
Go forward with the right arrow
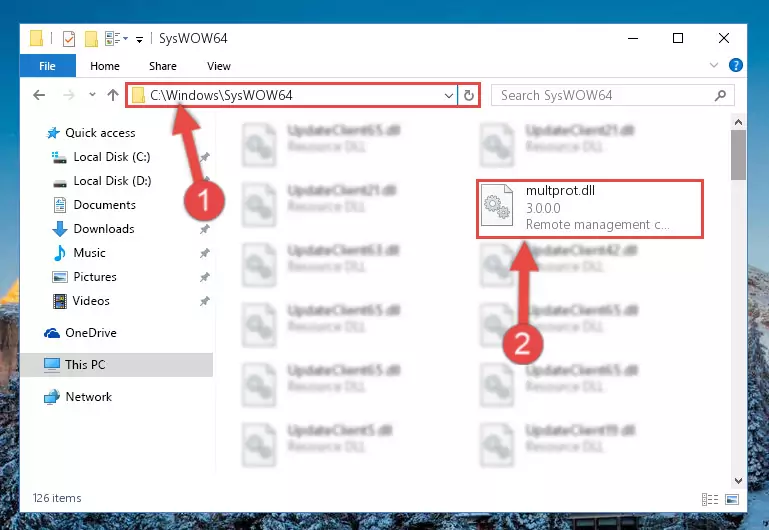(x=69, y=95)
